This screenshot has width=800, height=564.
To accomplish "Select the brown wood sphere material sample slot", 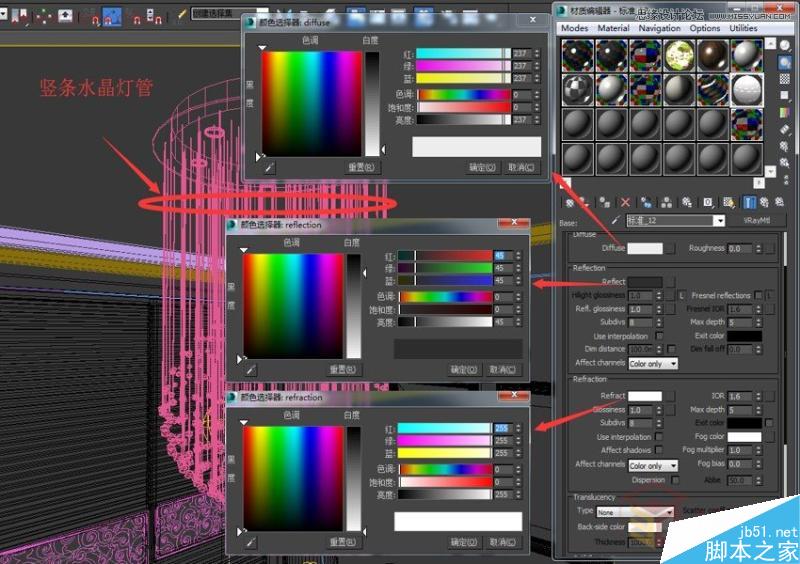I will click(713, 55).
